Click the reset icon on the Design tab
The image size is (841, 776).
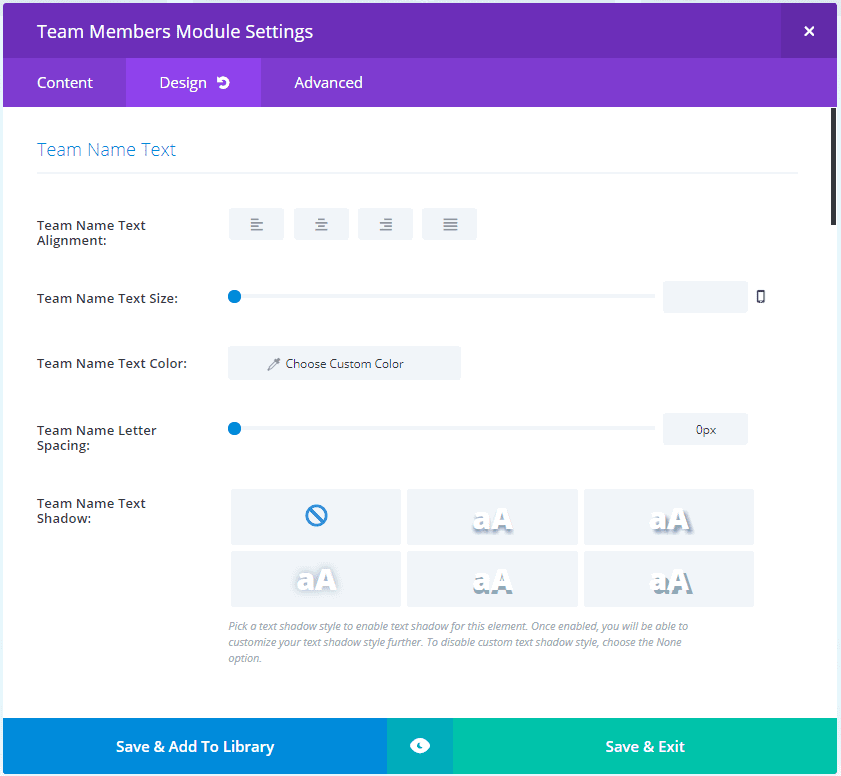[223, 83]
